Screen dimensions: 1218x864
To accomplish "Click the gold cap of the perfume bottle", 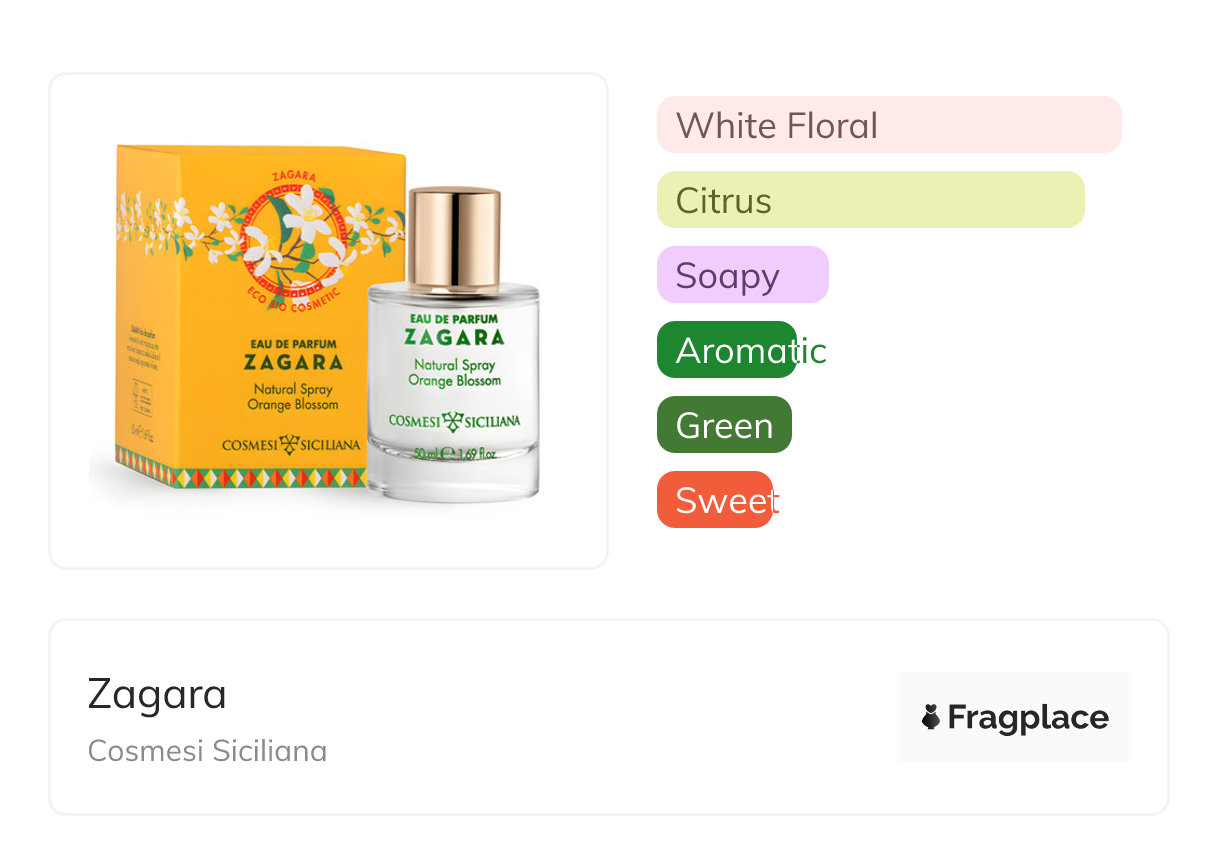I will pyautogui.click(x=454, y=234).
